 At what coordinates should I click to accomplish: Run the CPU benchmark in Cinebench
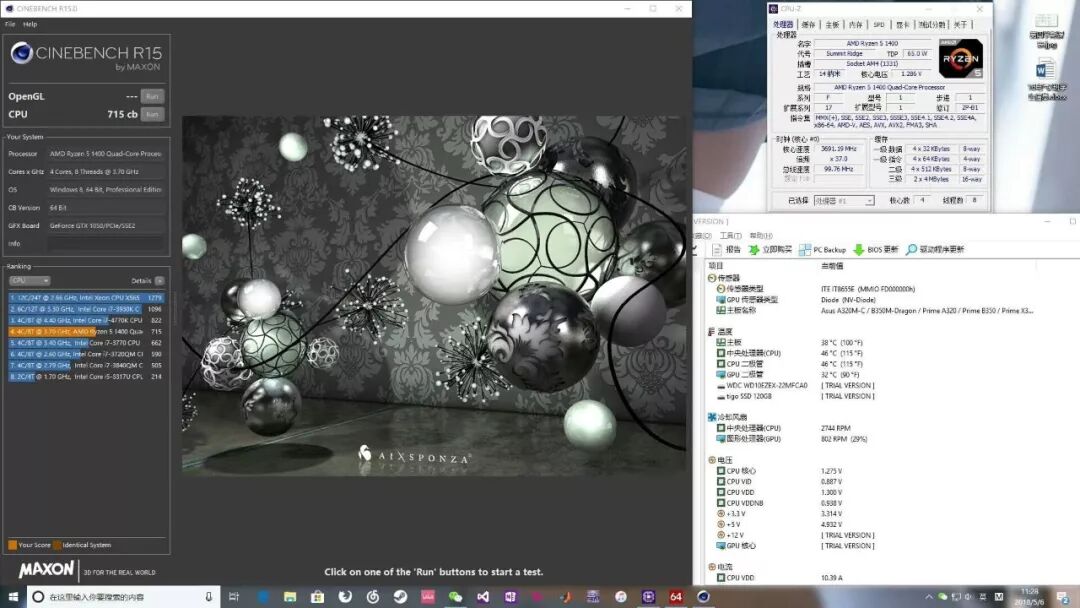tap(152, 114)
